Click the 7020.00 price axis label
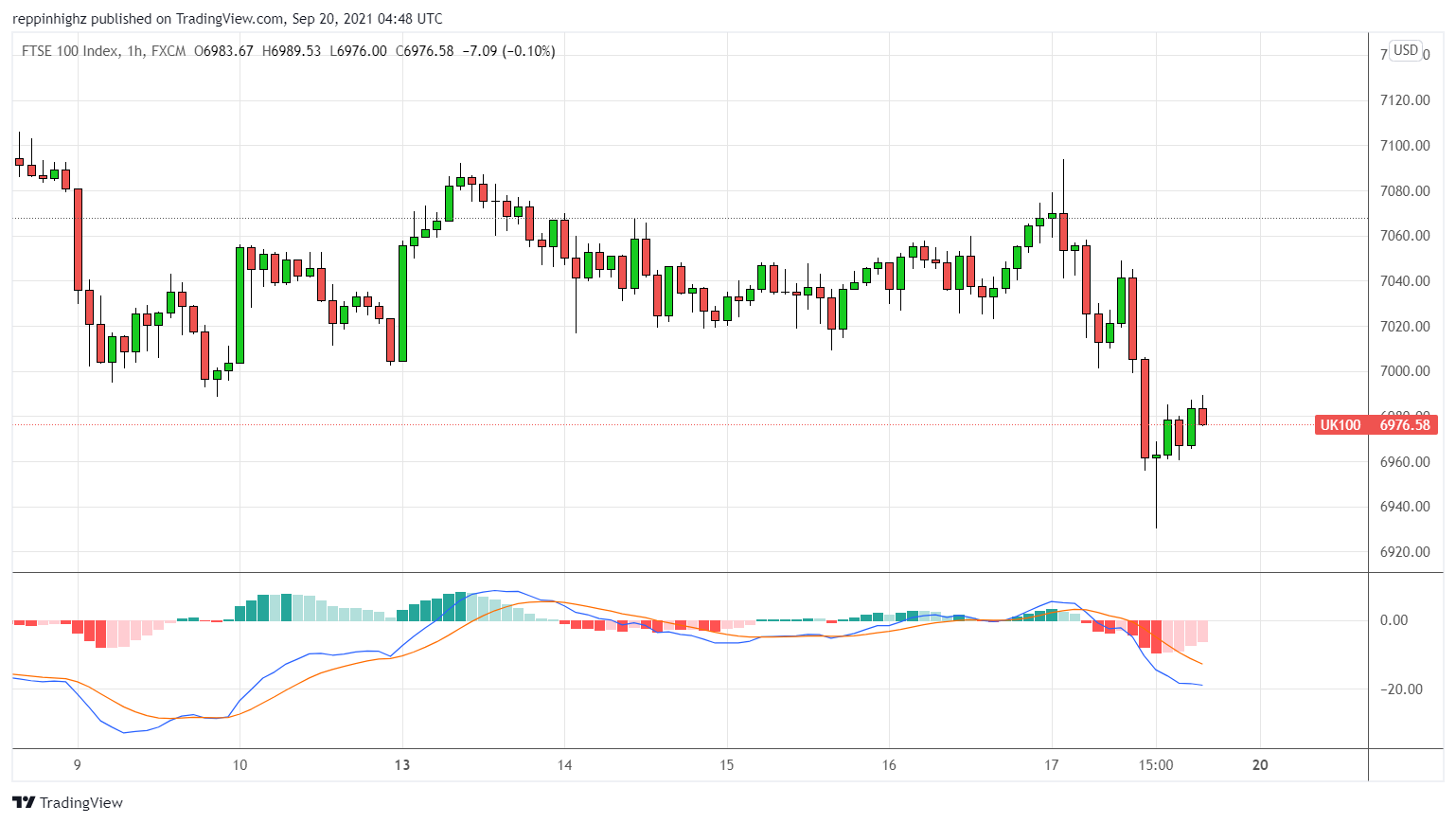1456x823 pixels. coord(1405,327)
